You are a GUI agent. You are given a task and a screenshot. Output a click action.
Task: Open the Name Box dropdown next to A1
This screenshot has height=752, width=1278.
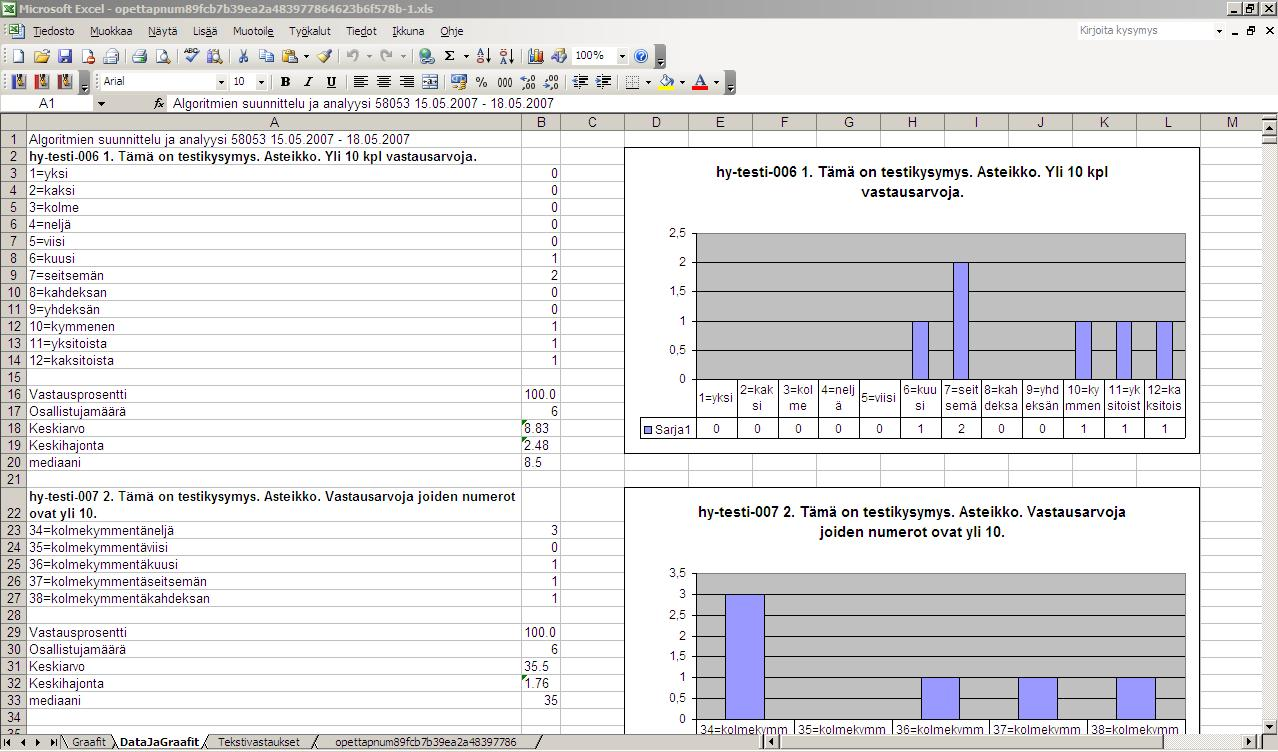(x=100, y=103)
